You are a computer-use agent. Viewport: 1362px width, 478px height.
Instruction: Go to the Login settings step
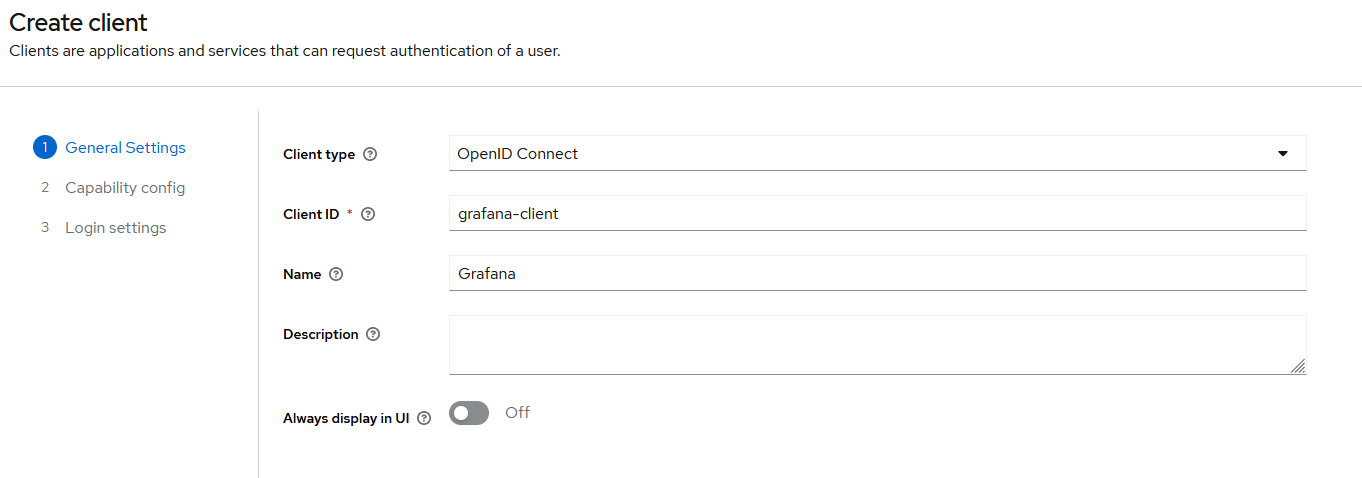point(116,228)
